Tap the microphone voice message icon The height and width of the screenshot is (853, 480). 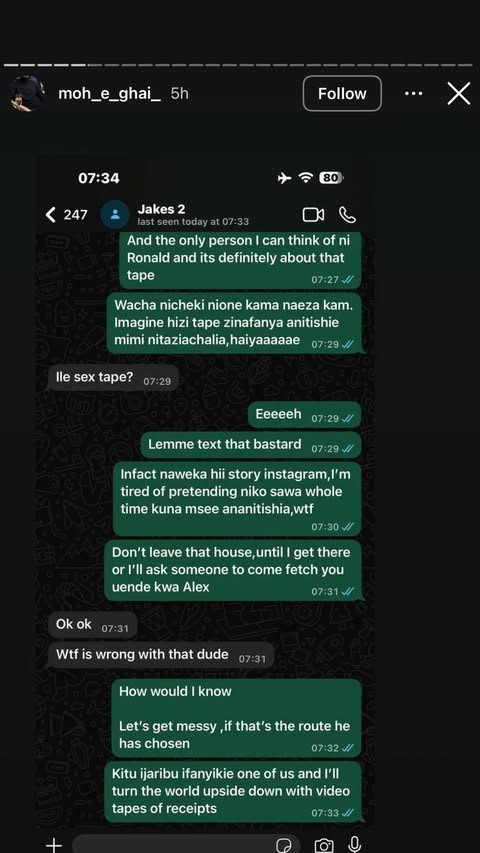(355, 845)
